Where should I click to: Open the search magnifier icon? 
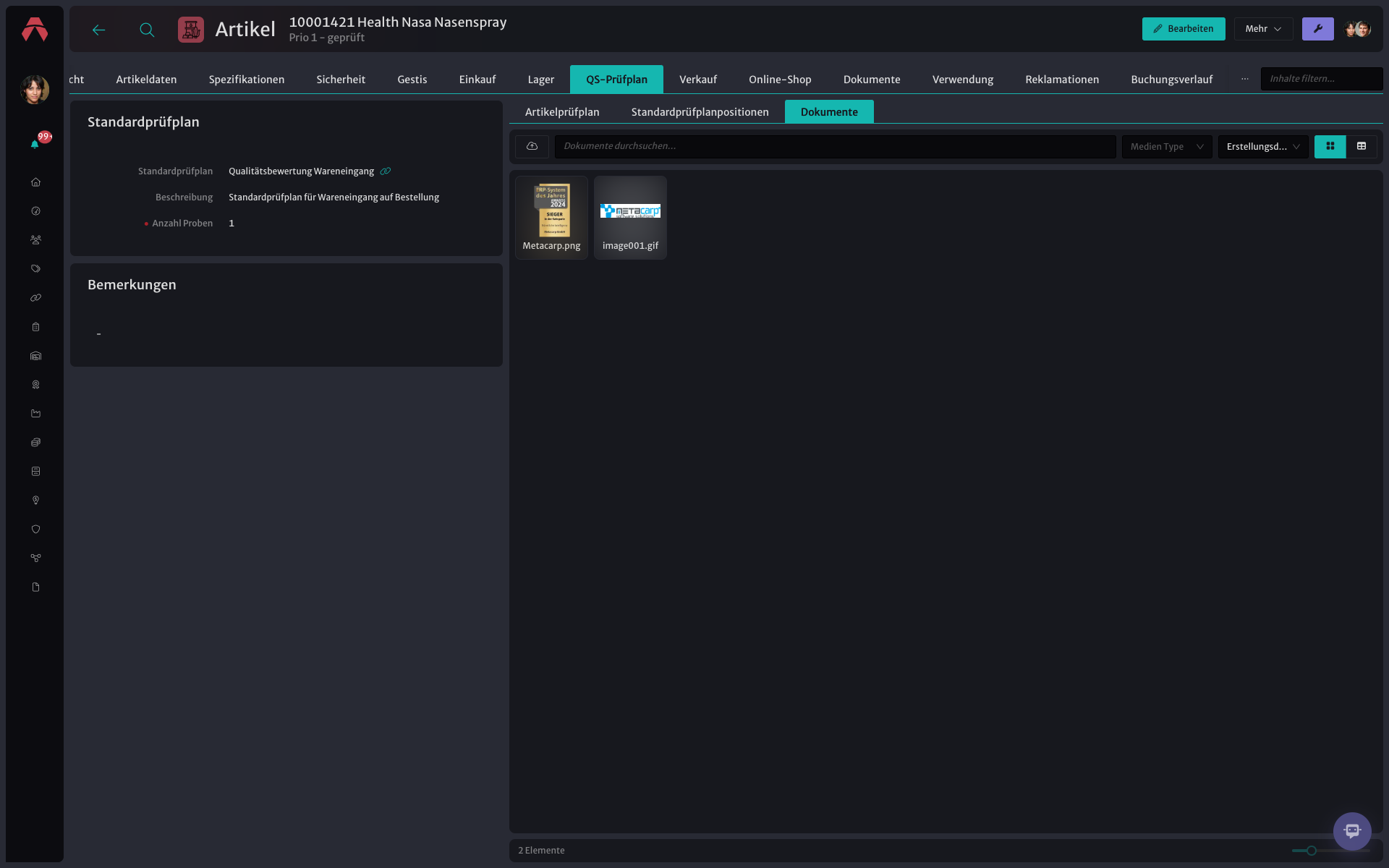pos(147,30)
